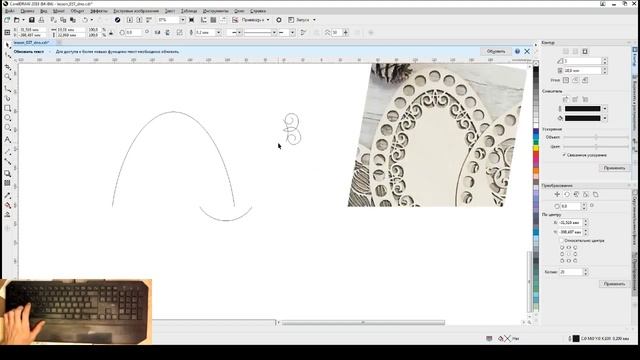The image size is (640, 360).
Task: Select the top-left anchor point option
Action: pos(562,248)
